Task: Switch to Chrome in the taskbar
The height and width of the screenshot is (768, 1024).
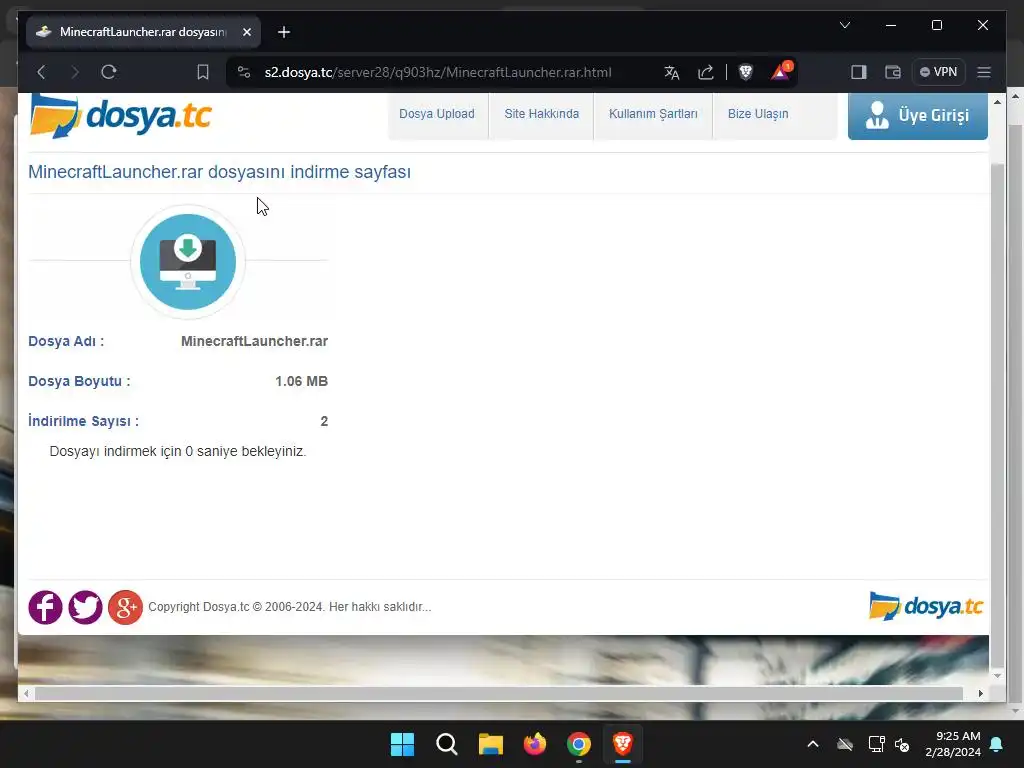Action: 579,744
